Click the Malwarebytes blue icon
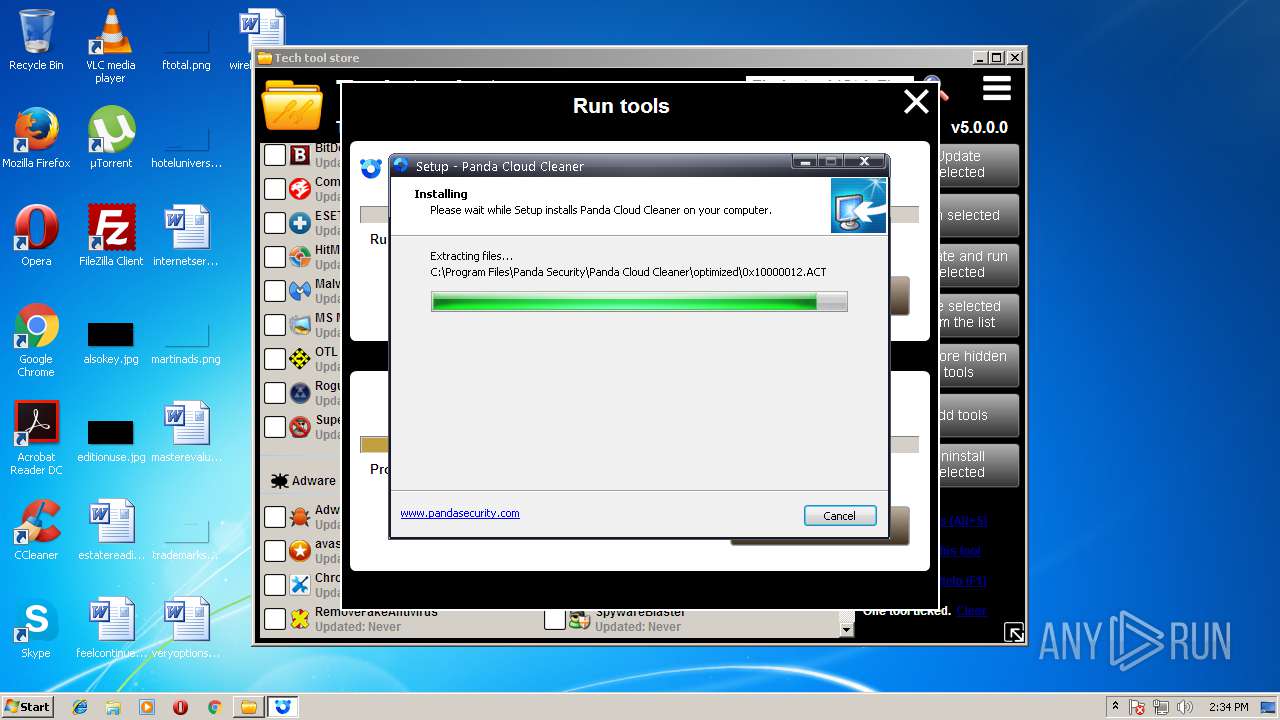Image resolution: width=1280 pixels, height=720 pixels. coord(300,291)
